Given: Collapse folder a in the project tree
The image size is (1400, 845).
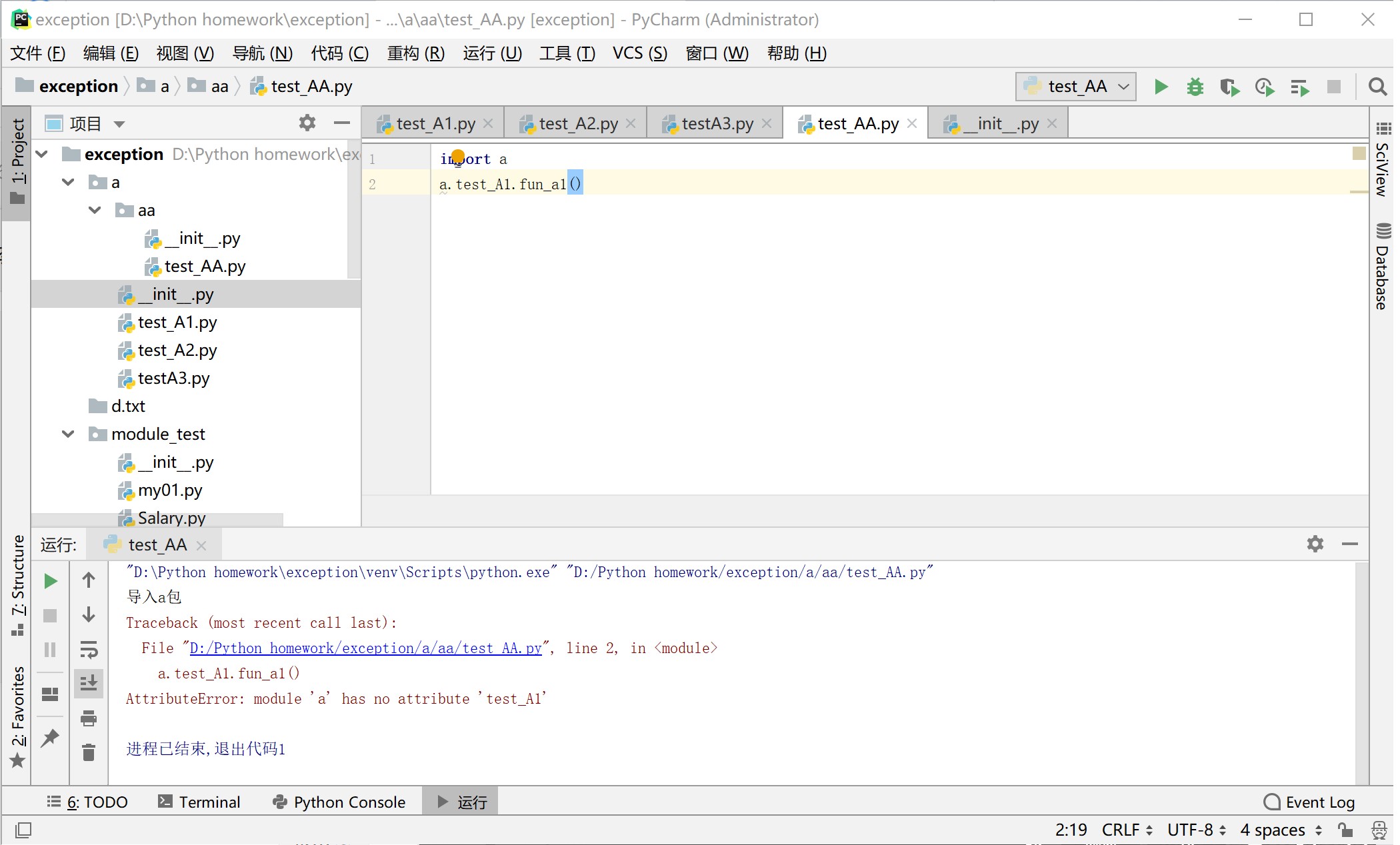Looking at the screenshot, I should [x=68, y=182].
